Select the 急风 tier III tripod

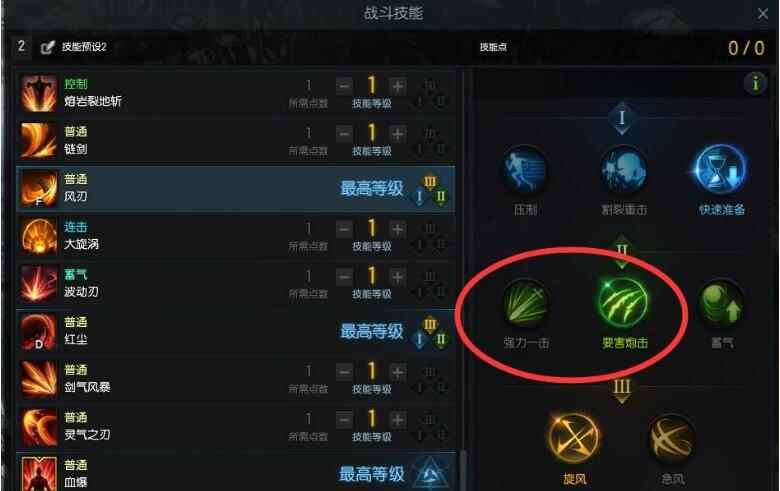click(x=672, y=438)
